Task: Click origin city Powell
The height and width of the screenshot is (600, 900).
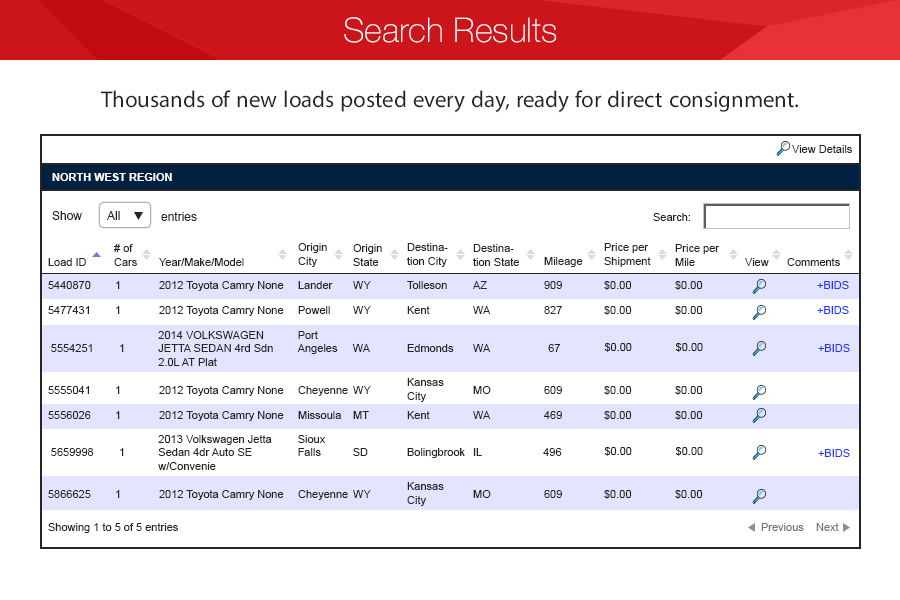Action: click(x=314, y=310)
